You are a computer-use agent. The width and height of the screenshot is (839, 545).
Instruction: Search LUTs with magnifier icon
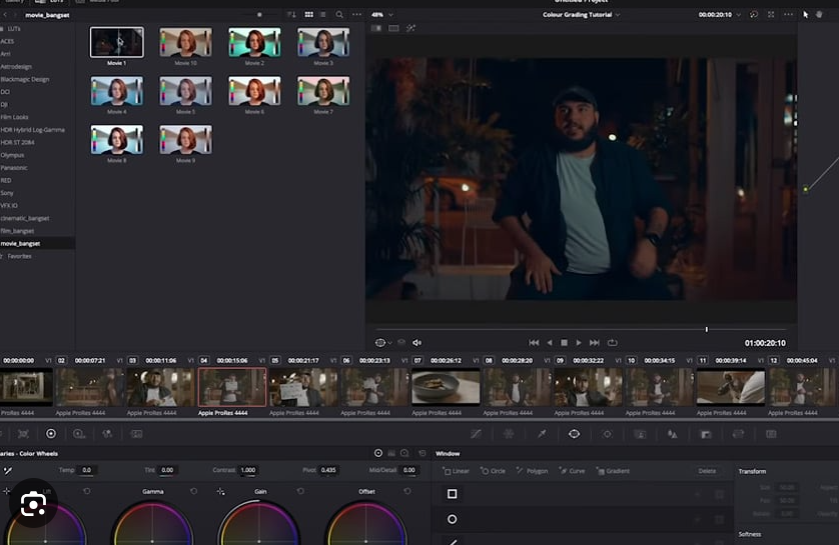click(x=340, y=15)
